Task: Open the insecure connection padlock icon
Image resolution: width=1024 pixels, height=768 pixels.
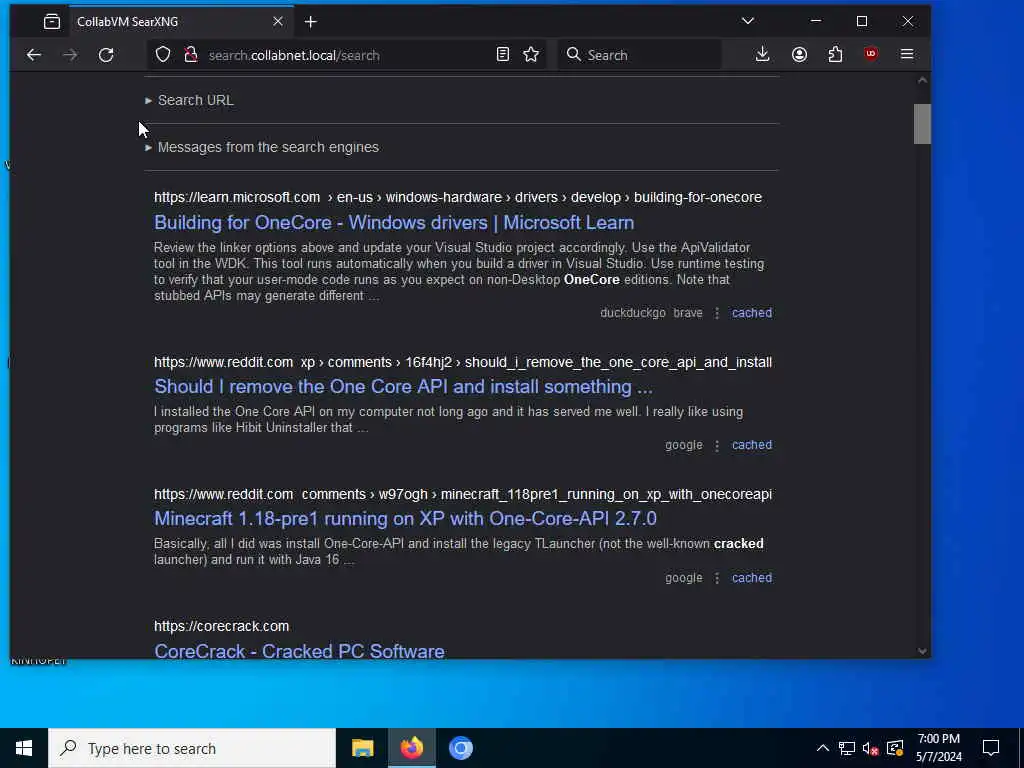Action: click(x=191, y=55)
